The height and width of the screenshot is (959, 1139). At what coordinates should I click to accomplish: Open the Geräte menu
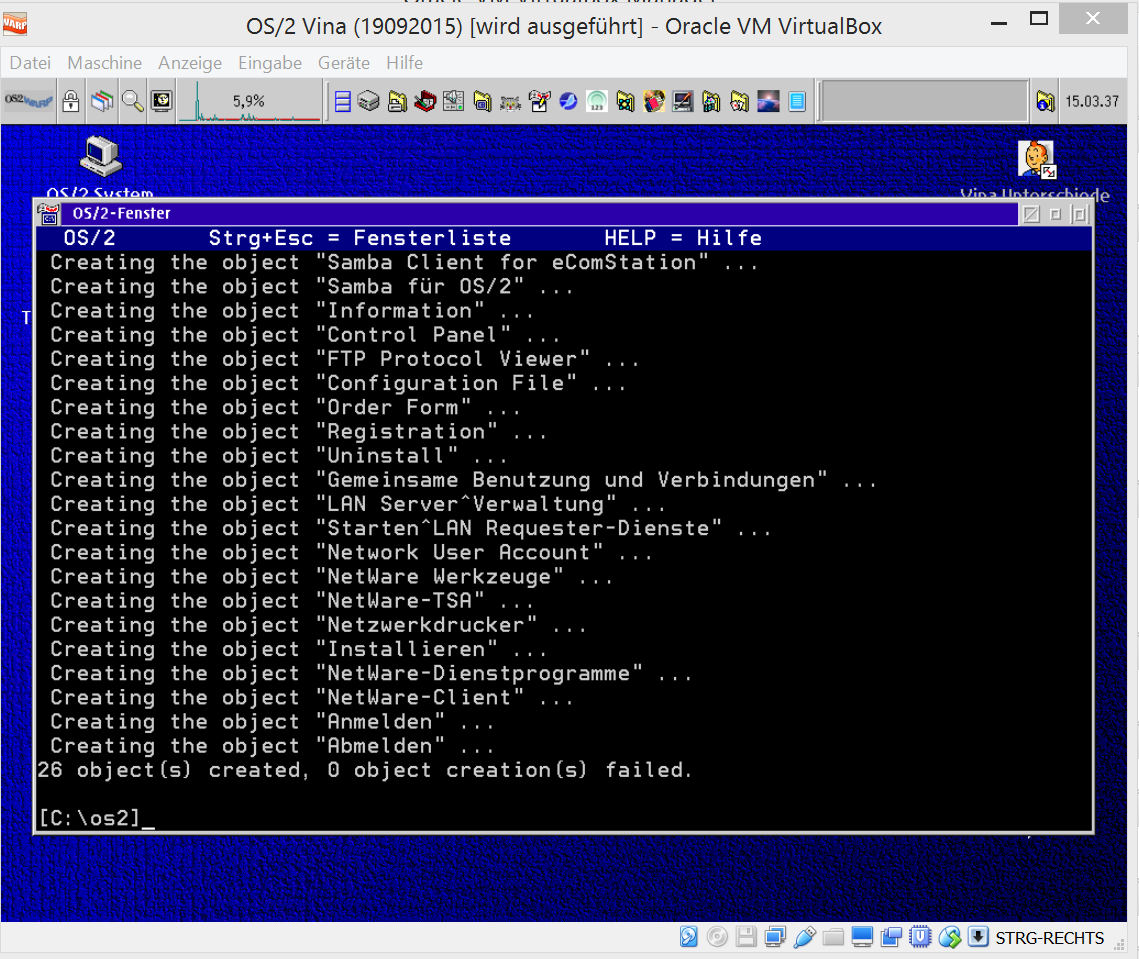(344, 63)
